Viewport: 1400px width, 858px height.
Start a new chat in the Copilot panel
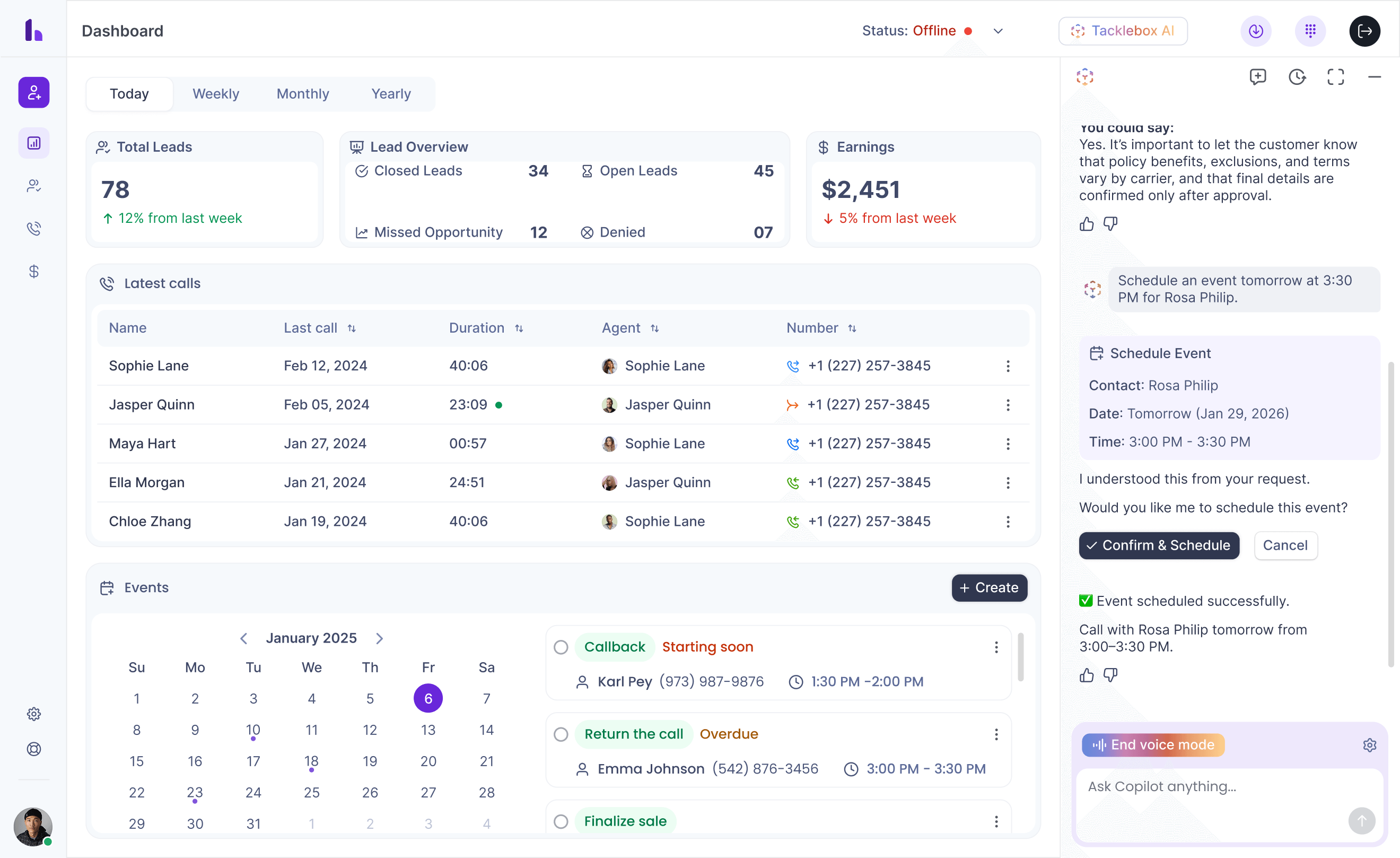click(1258, 77)
